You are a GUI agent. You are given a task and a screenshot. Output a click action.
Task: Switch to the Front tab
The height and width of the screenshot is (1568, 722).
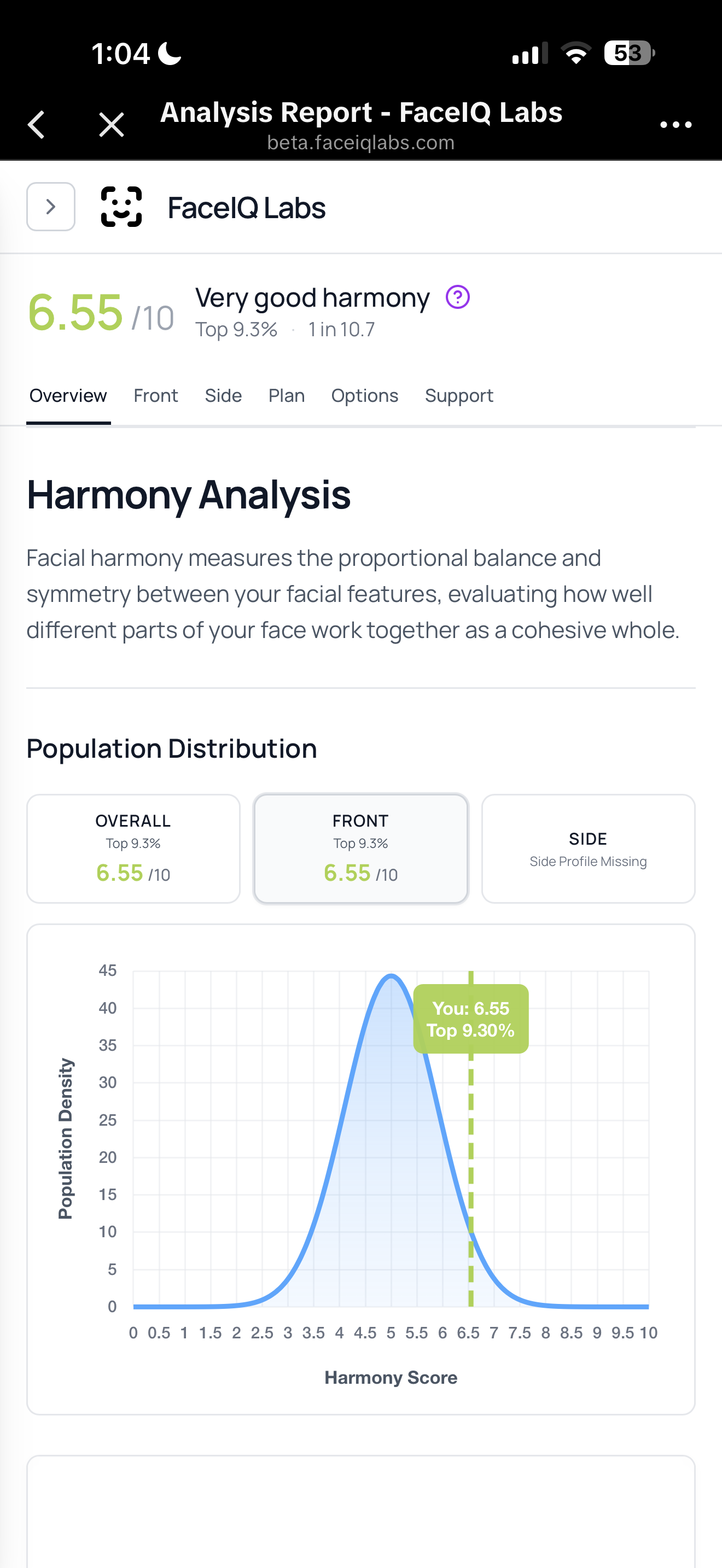pyautogui.click(x=156, y=396)
